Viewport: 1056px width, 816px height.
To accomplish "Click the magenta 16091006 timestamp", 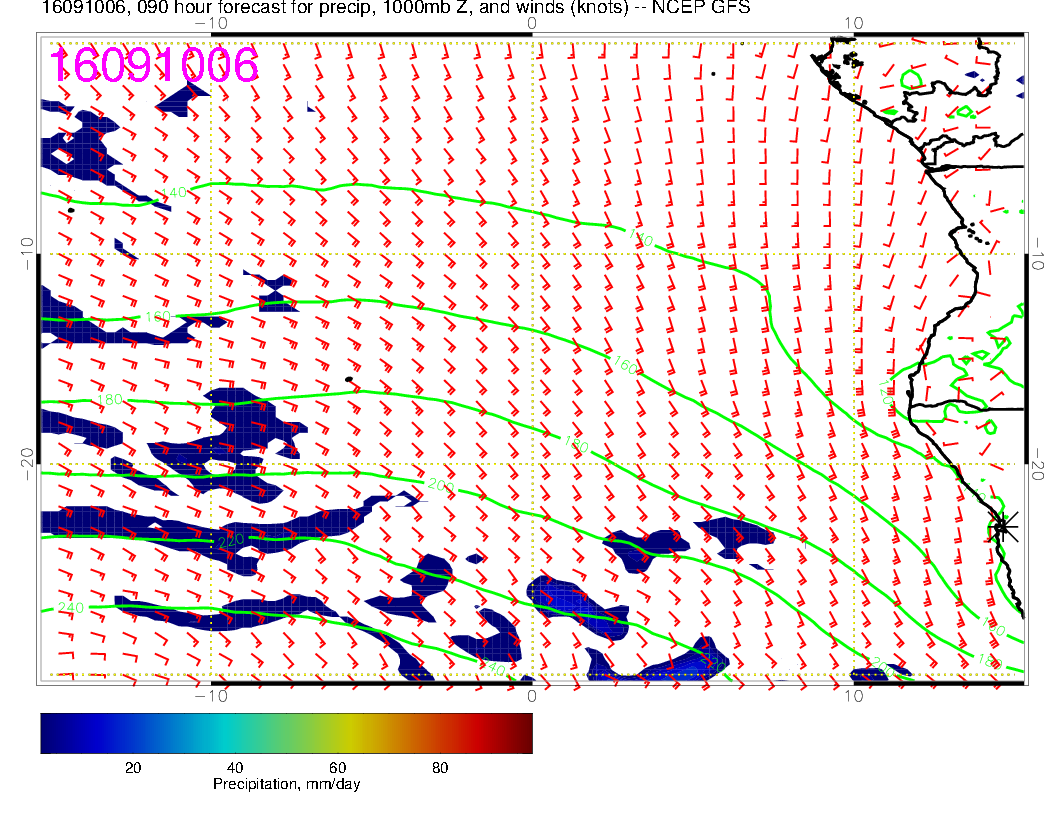I will (154, 65).
